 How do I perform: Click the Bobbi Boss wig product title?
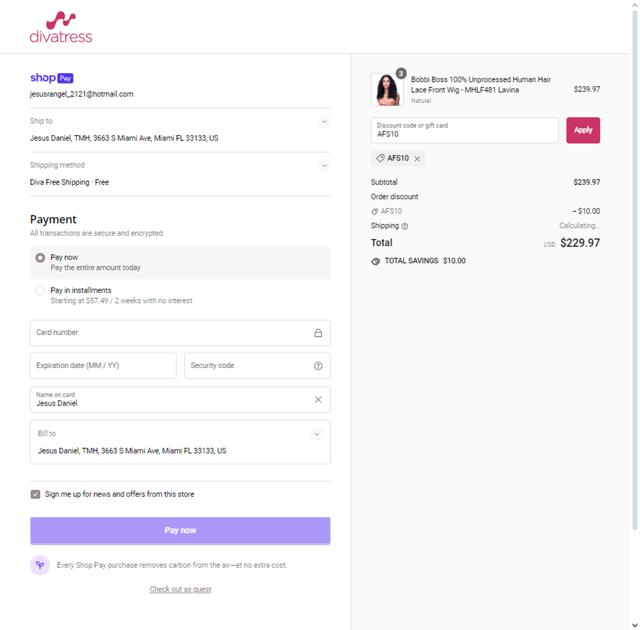(x=481, y=84)
